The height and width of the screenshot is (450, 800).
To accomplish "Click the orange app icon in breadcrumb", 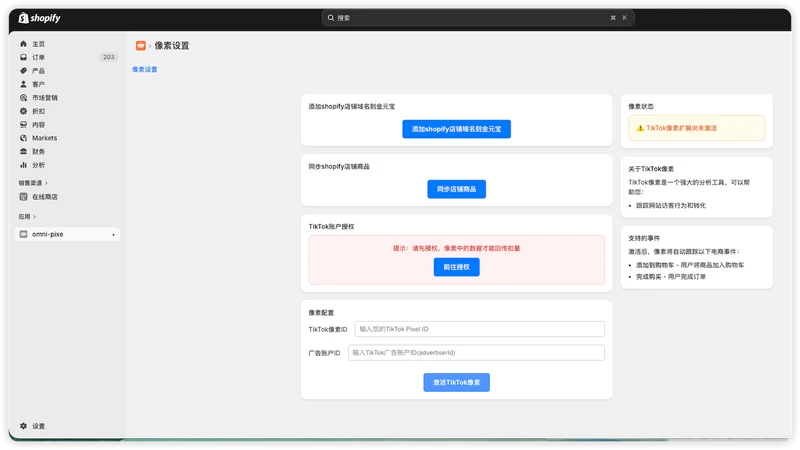I will click(141, 45).
